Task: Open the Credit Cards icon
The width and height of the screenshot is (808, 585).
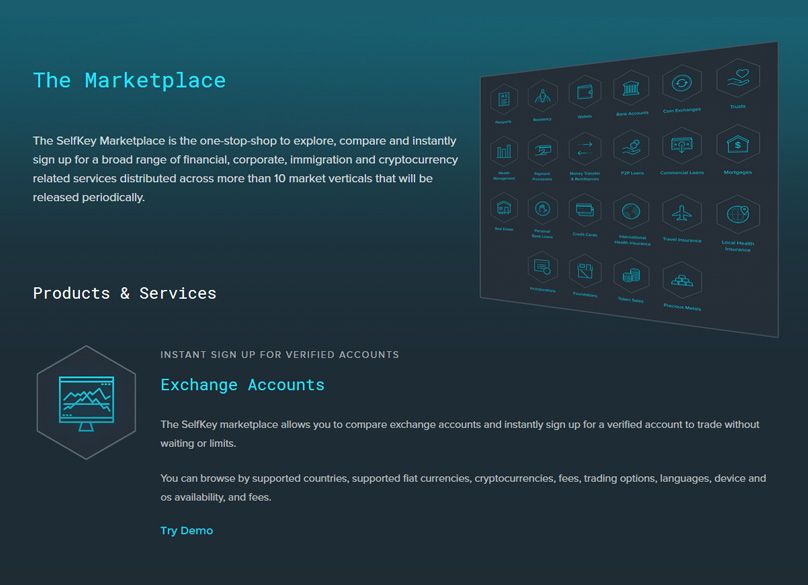Action: (x=585, y=211)
